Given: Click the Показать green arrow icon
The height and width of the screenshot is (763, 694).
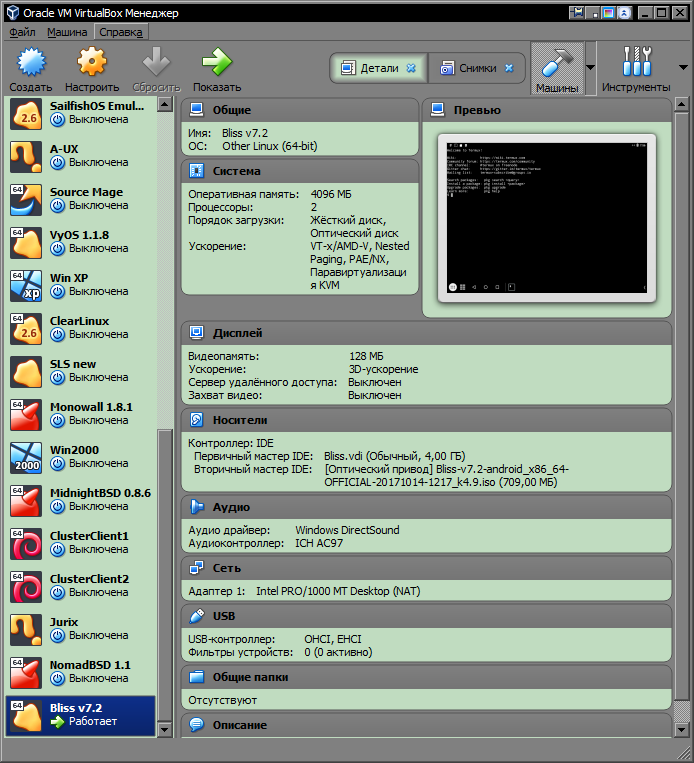Looking at the screenshot, I should coord(217,62).
